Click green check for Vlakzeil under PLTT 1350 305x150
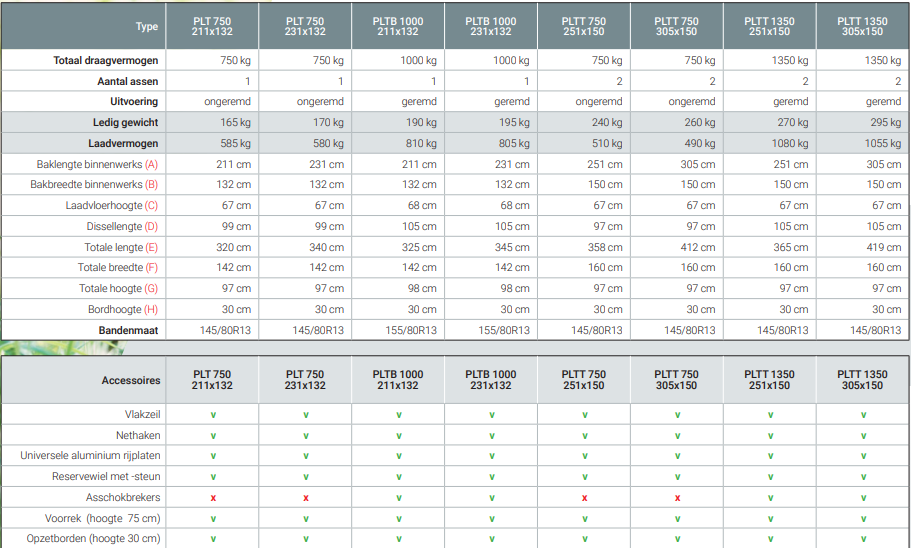911x548 pixels. tap(863, 415)
